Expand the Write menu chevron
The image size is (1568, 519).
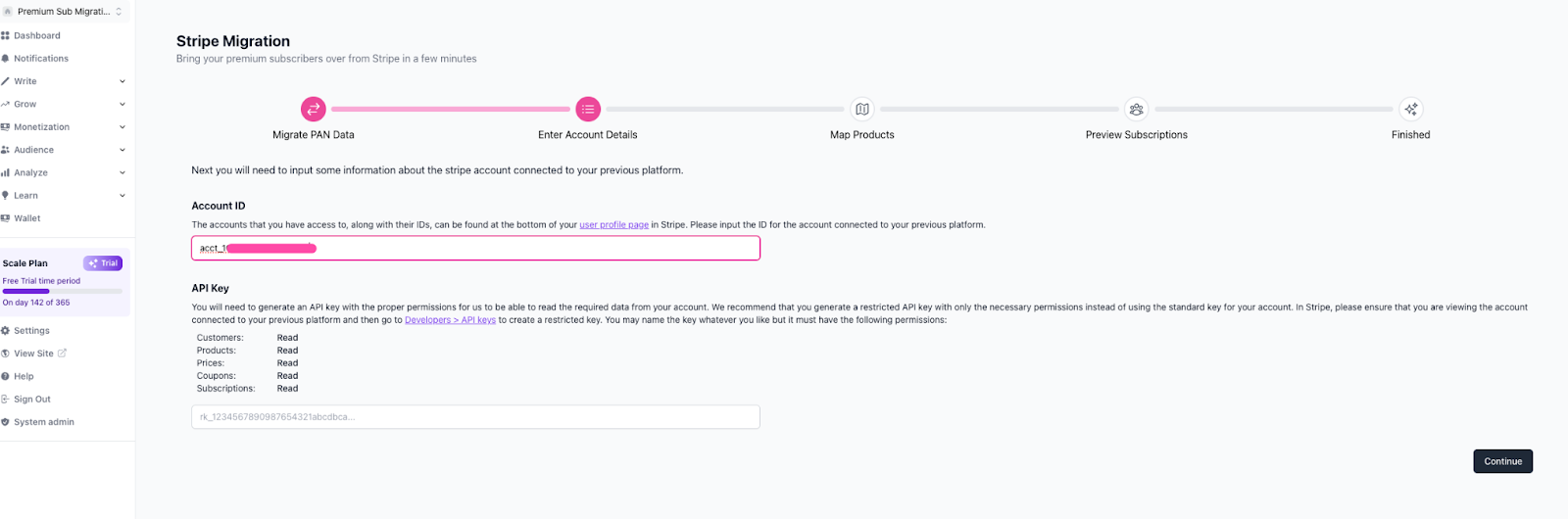click(x=122, y=81)
